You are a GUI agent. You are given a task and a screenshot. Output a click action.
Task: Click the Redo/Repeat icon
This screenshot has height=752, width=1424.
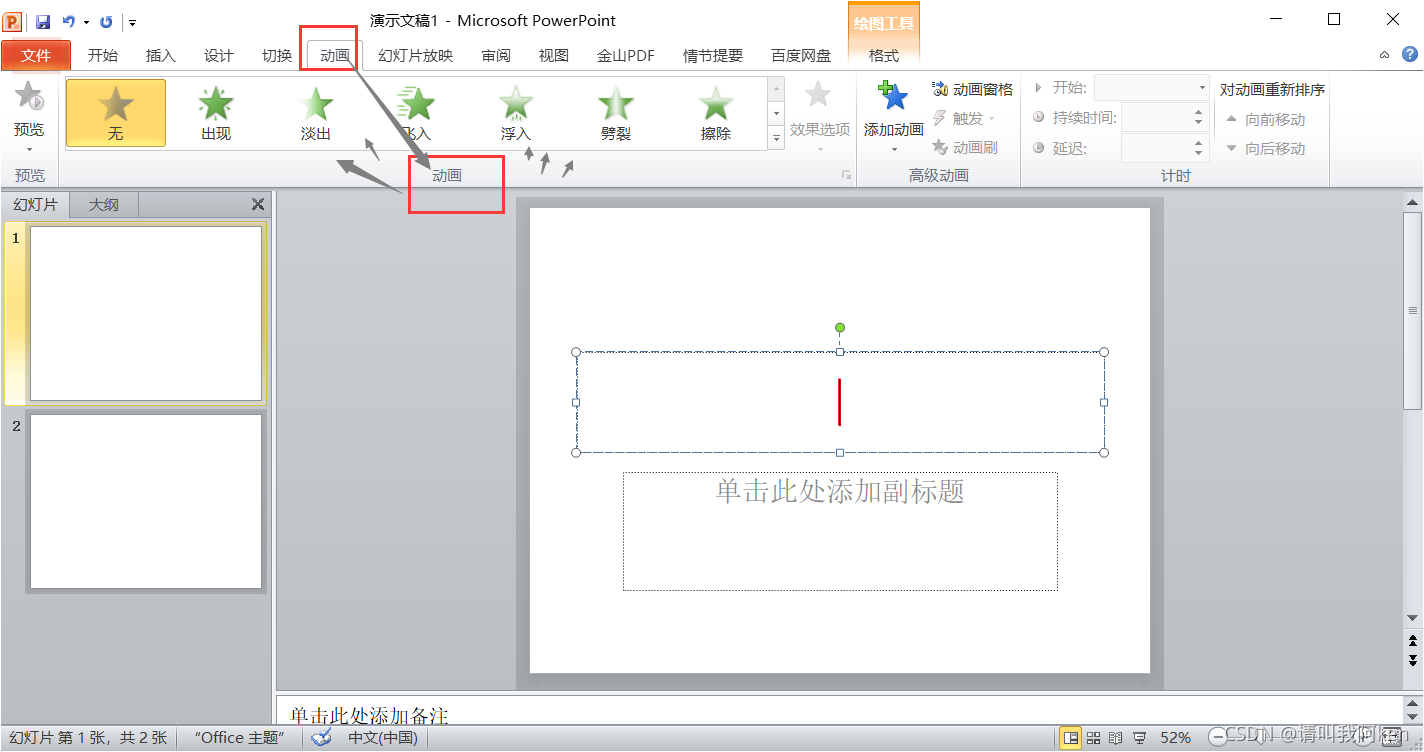(x=106, y=21)
